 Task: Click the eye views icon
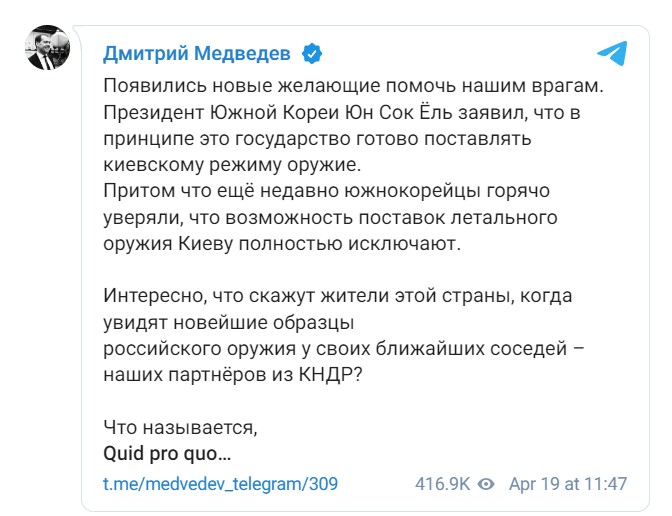487,484
